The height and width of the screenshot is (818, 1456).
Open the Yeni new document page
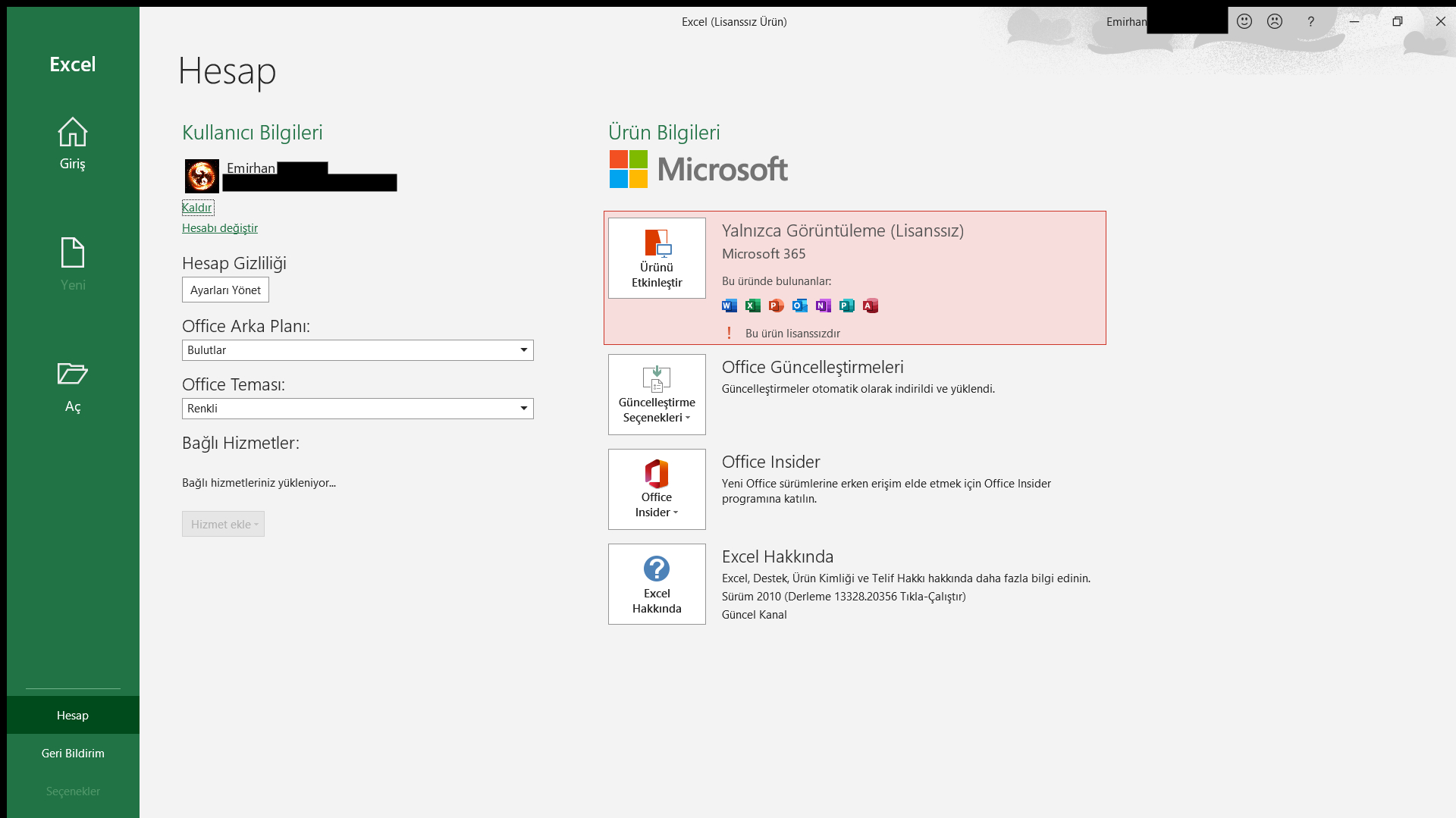(73, 265)
